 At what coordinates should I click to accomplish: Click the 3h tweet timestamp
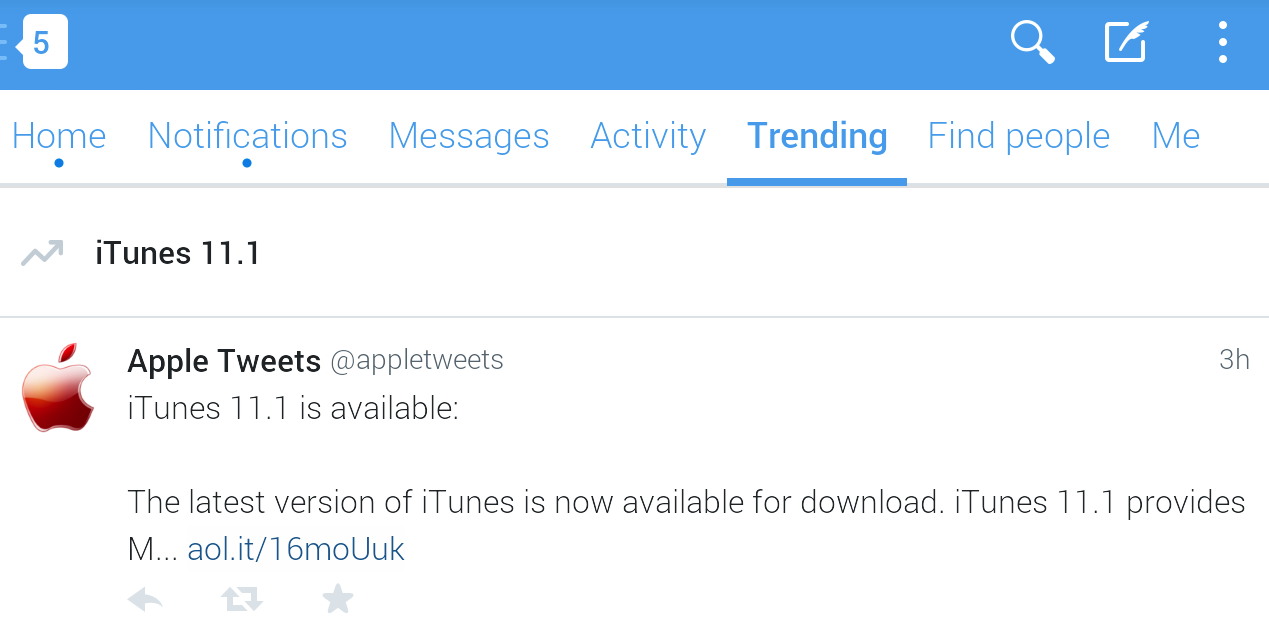1234,360
